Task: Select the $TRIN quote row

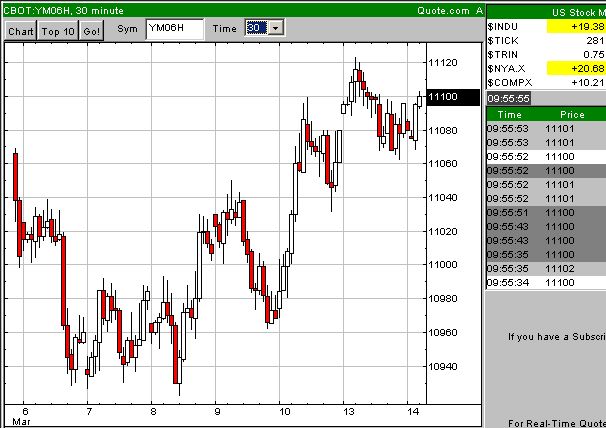Action: click(x=546, y=55)
